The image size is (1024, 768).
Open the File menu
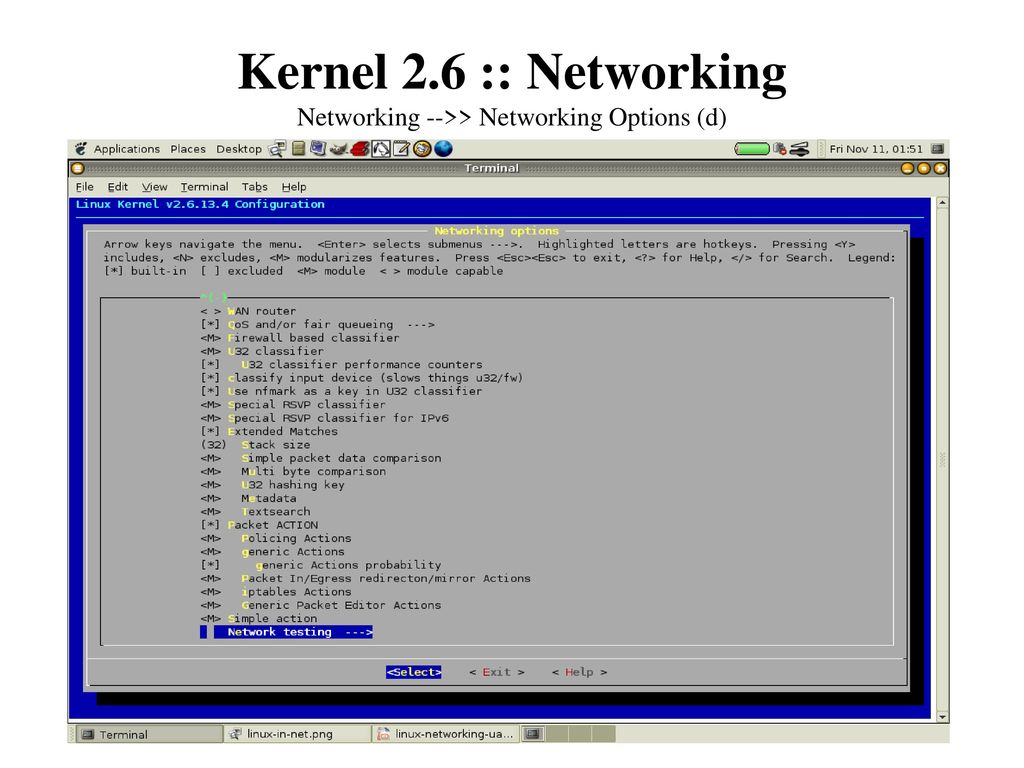(84, 187)
